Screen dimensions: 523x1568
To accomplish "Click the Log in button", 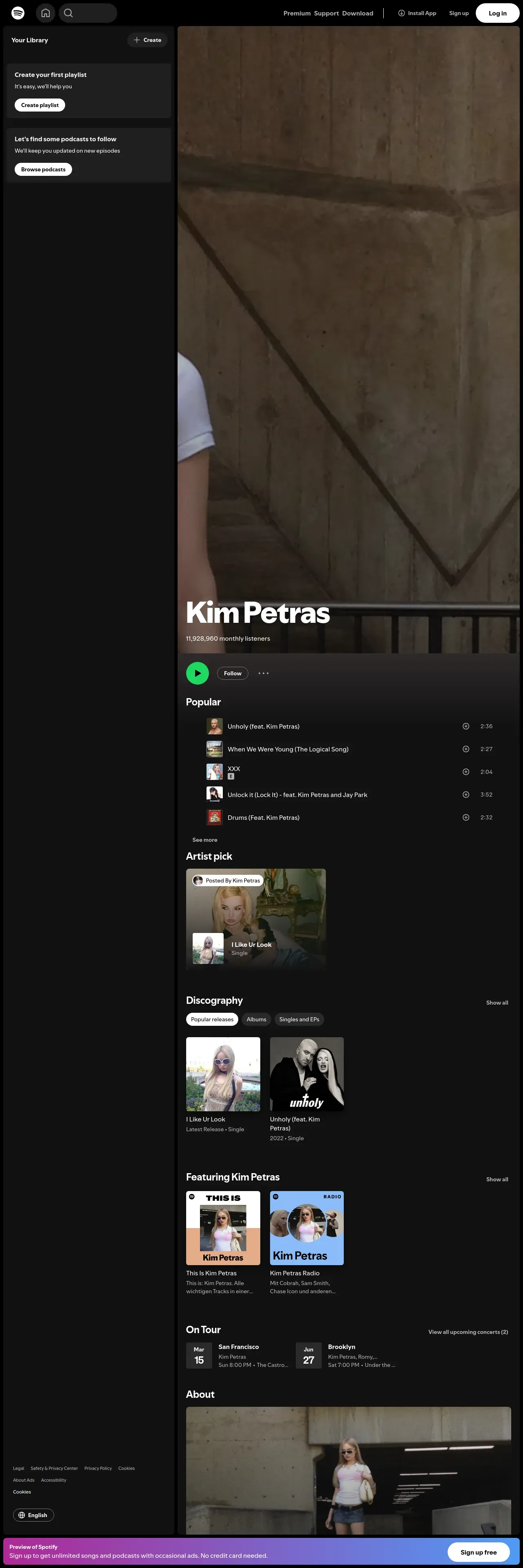I will (497, 13).
